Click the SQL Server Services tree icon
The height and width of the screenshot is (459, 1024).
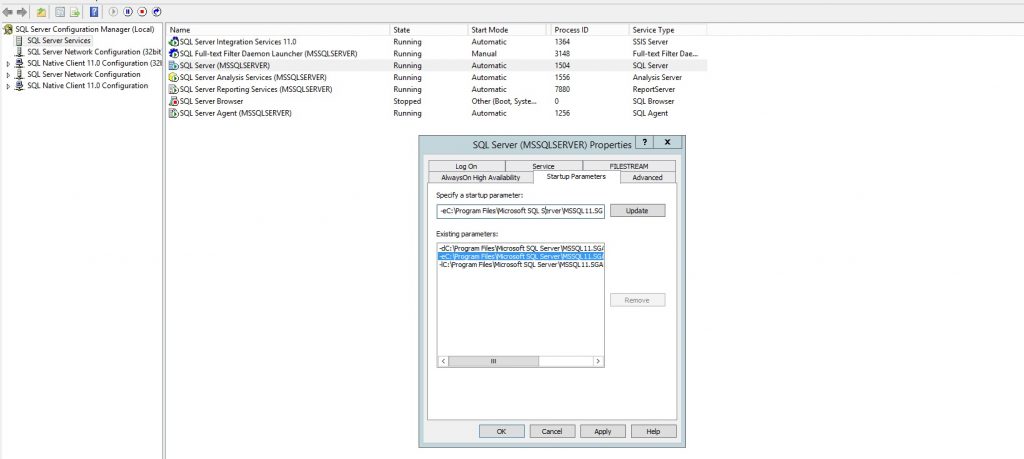pyautogui.click(x=19, y=40)
